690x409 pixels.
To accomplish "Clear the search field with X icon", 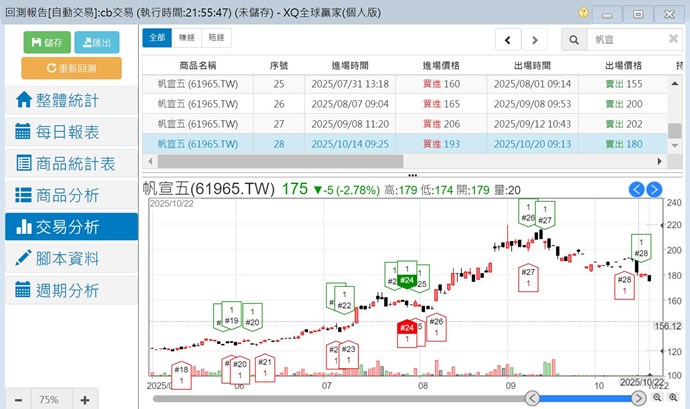I will pos(673,39).
